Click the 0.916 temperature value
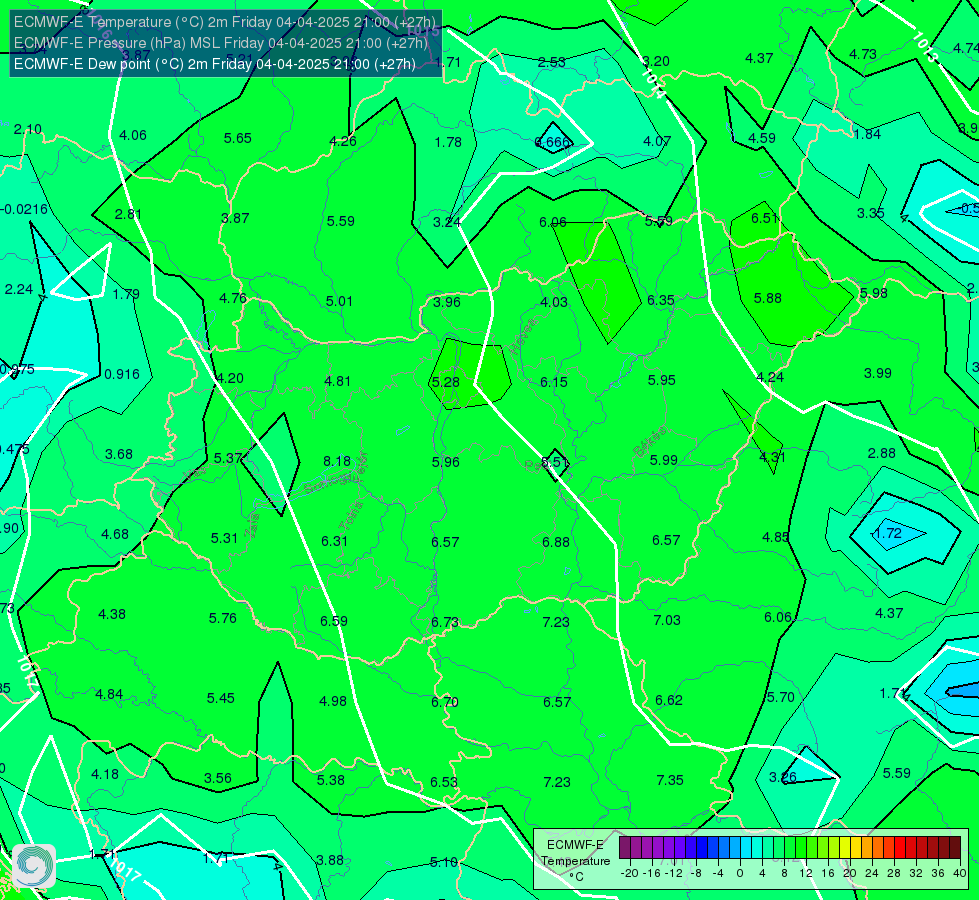This screenshot has width=979, height=900. 122,374
